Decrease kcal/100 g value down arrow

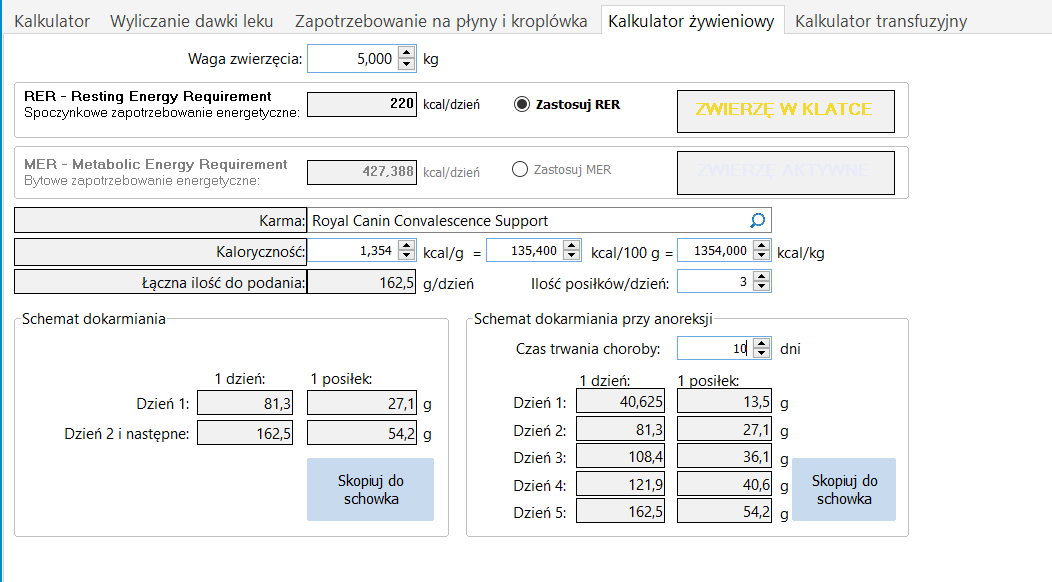[x=572, y=256]
